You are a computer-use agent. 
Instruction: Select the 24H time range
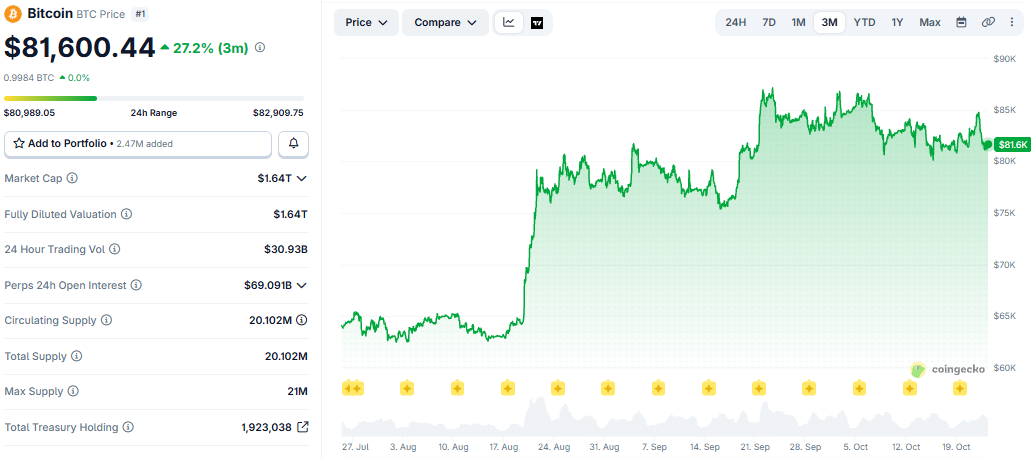tap(736, 22)
